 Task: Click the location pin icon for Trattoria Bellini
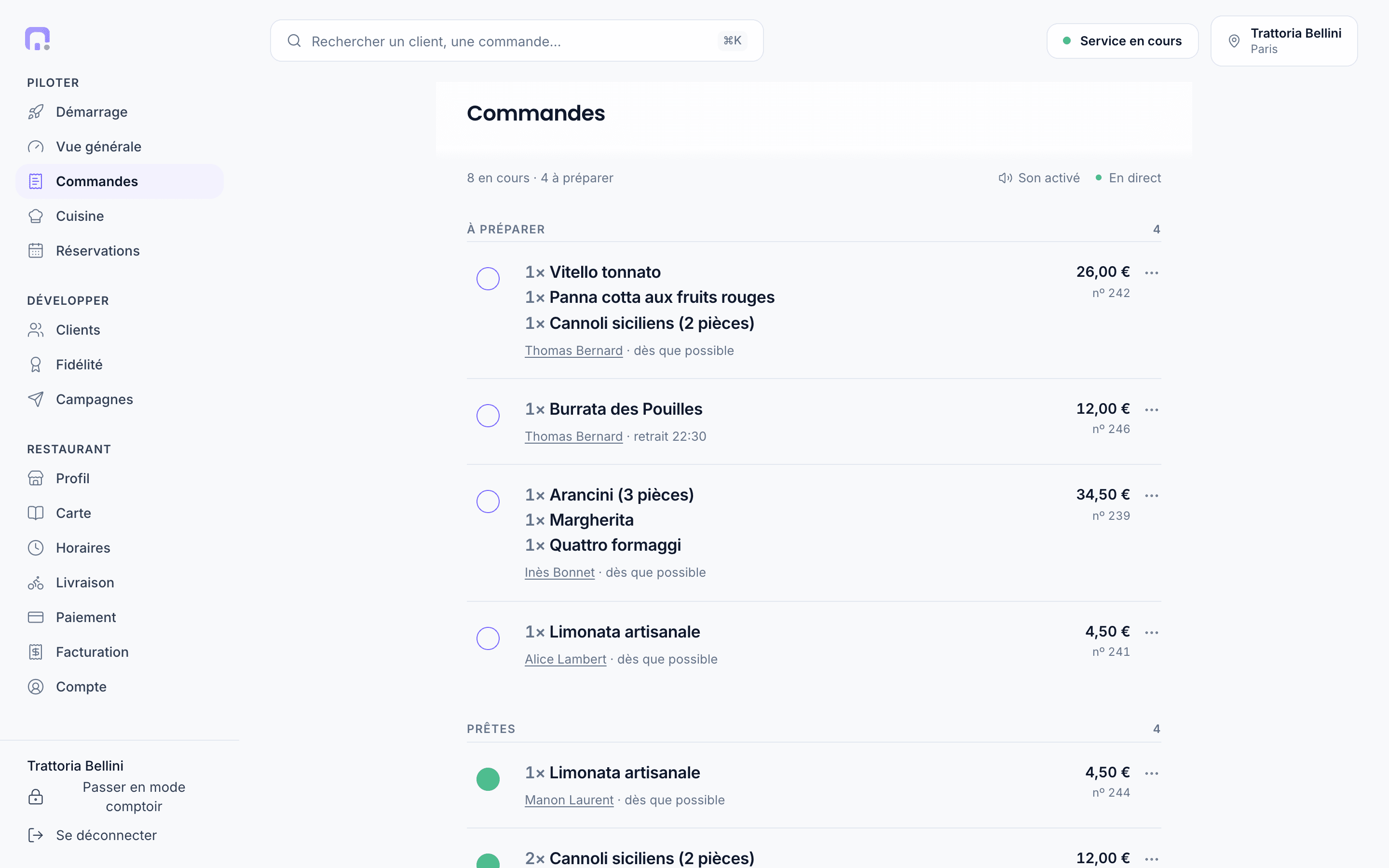point(1234,41)
